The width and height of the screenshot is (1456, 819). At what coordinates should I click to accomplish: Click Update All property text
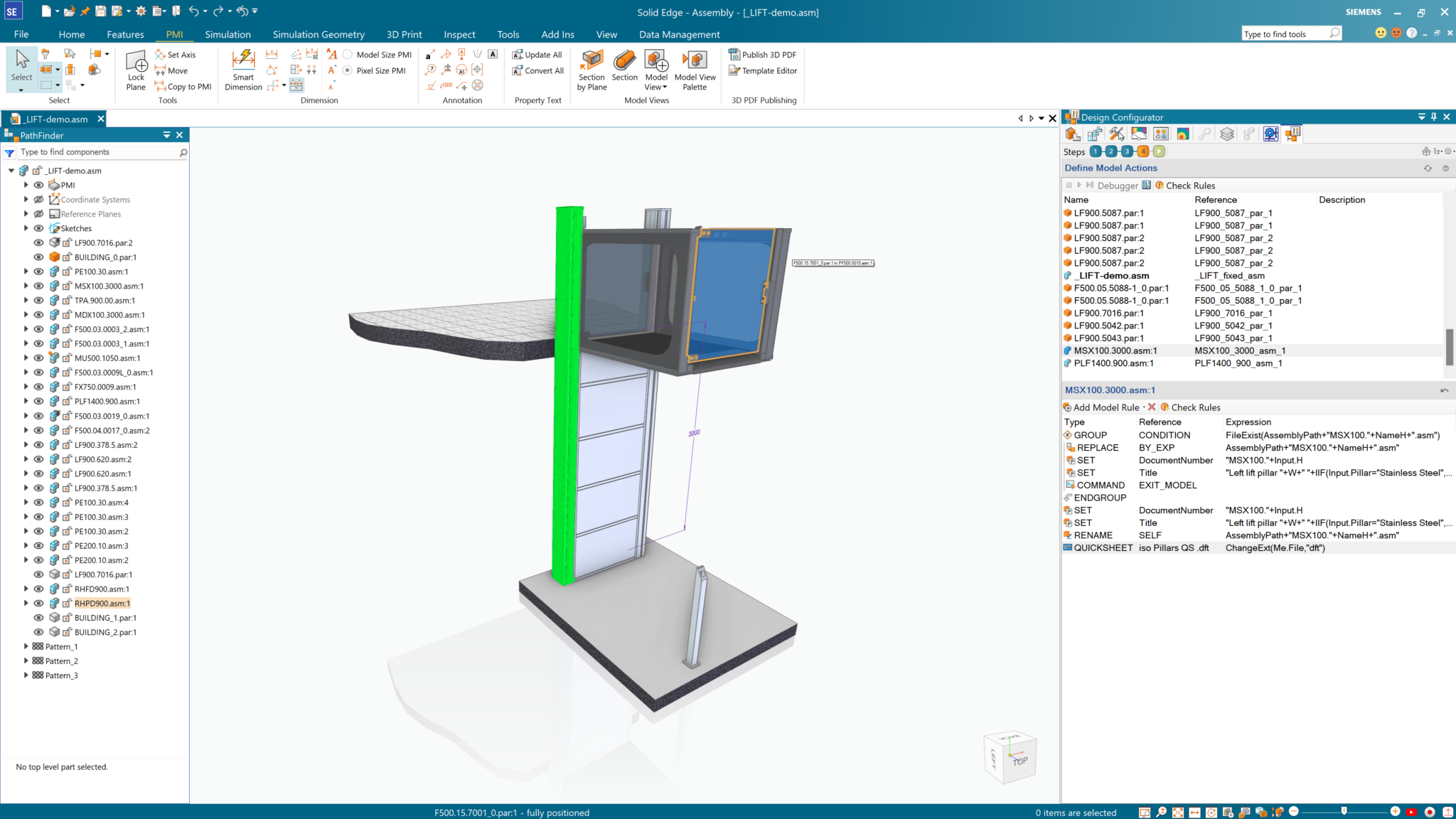pos(537,55)
